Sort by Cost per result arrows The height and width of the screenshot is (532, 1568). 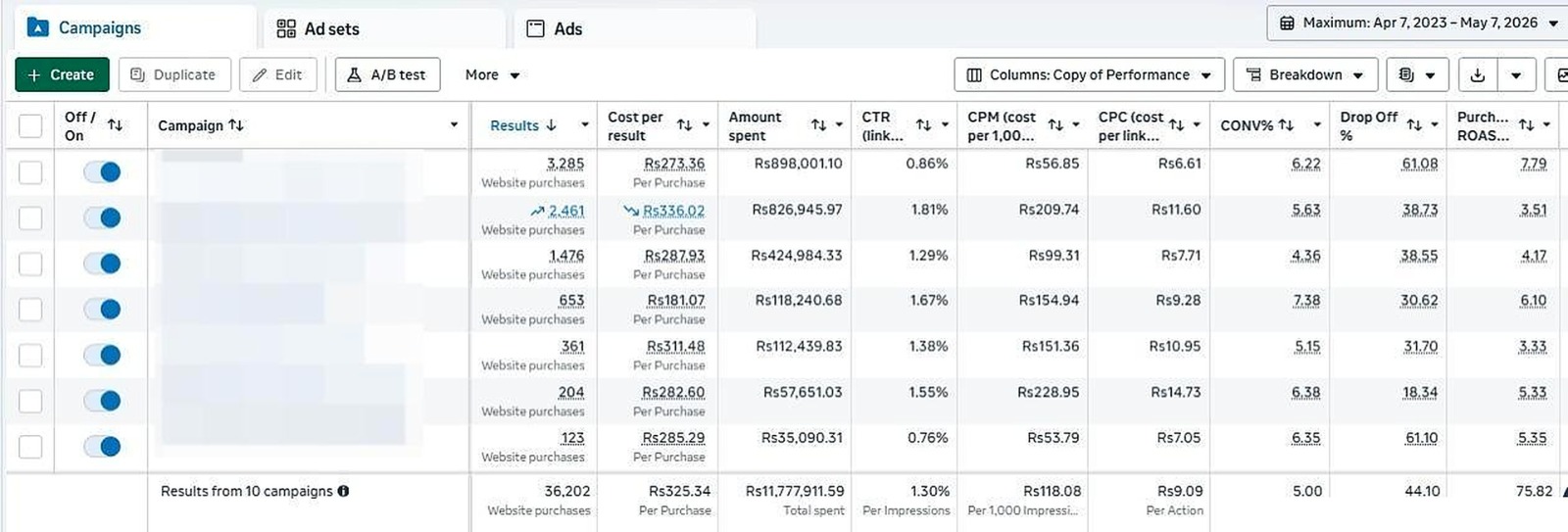[x=685, y=125]
